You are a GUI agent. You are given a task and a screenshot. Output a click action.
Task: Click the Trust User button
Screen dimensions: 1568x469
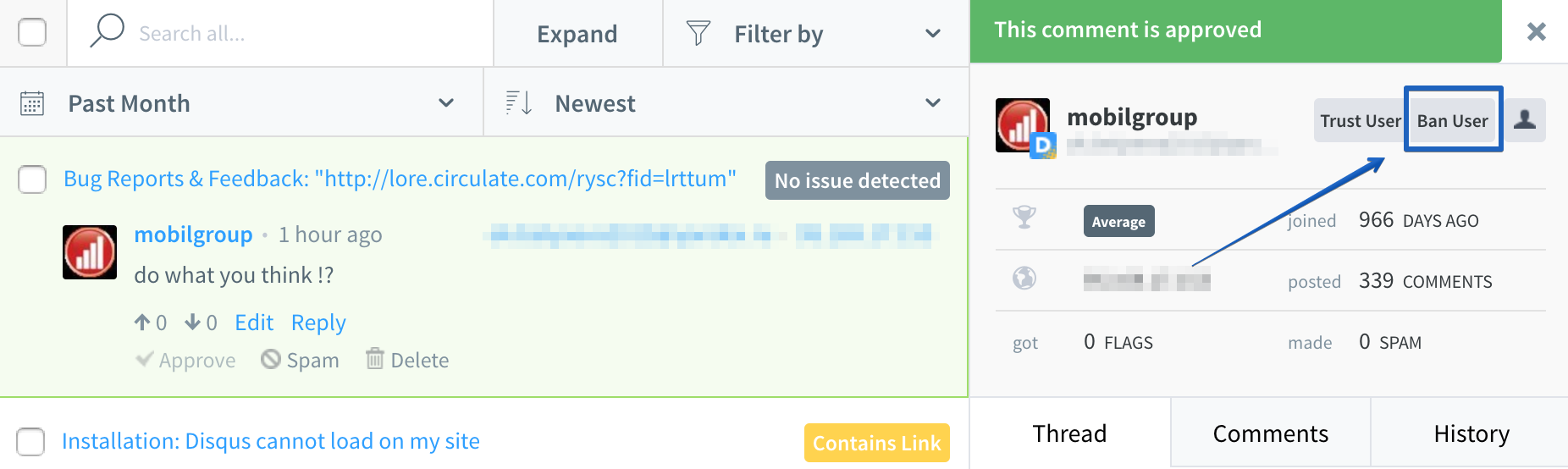(1361, 120)
